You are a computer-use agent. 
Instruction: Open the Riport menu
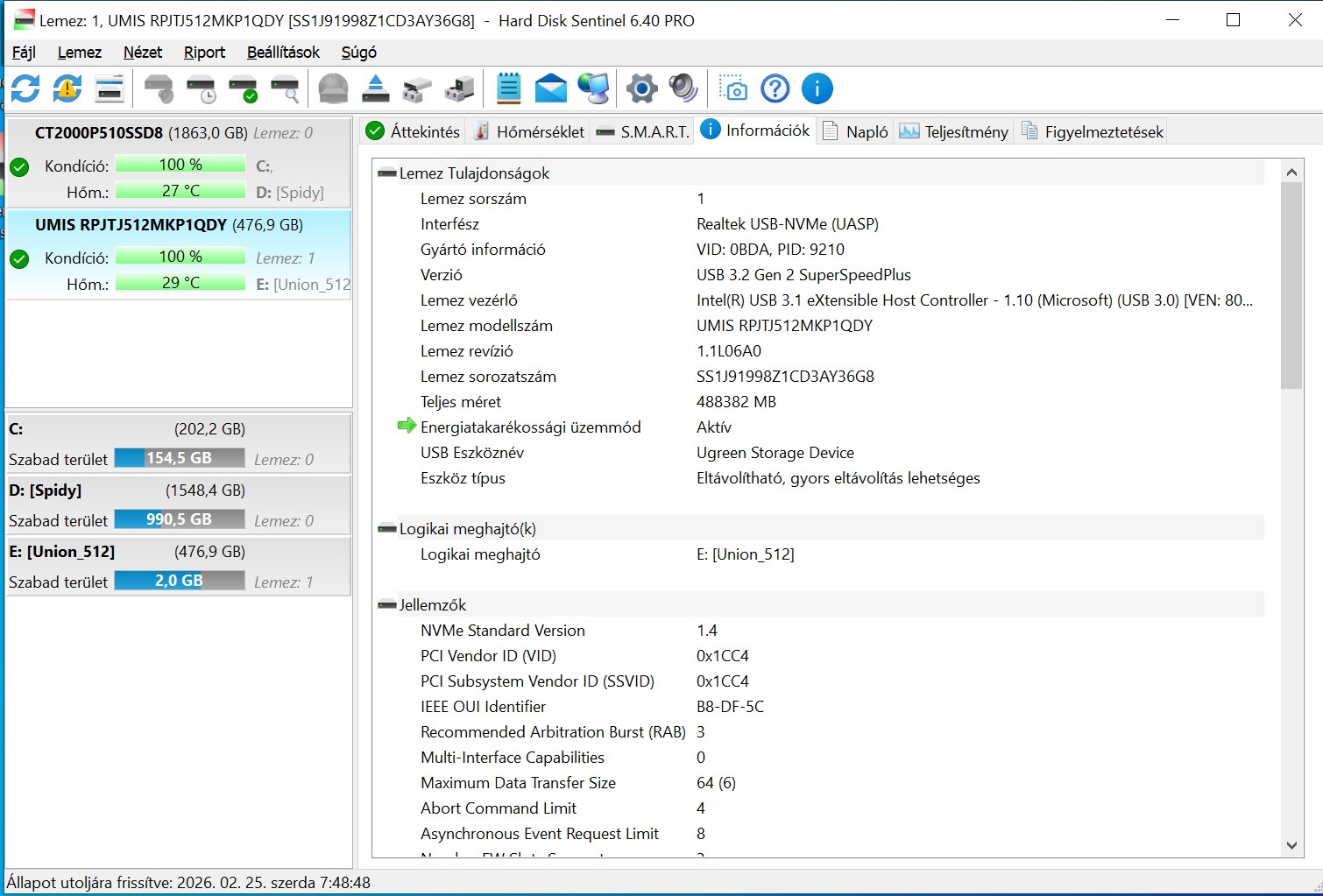204,53
